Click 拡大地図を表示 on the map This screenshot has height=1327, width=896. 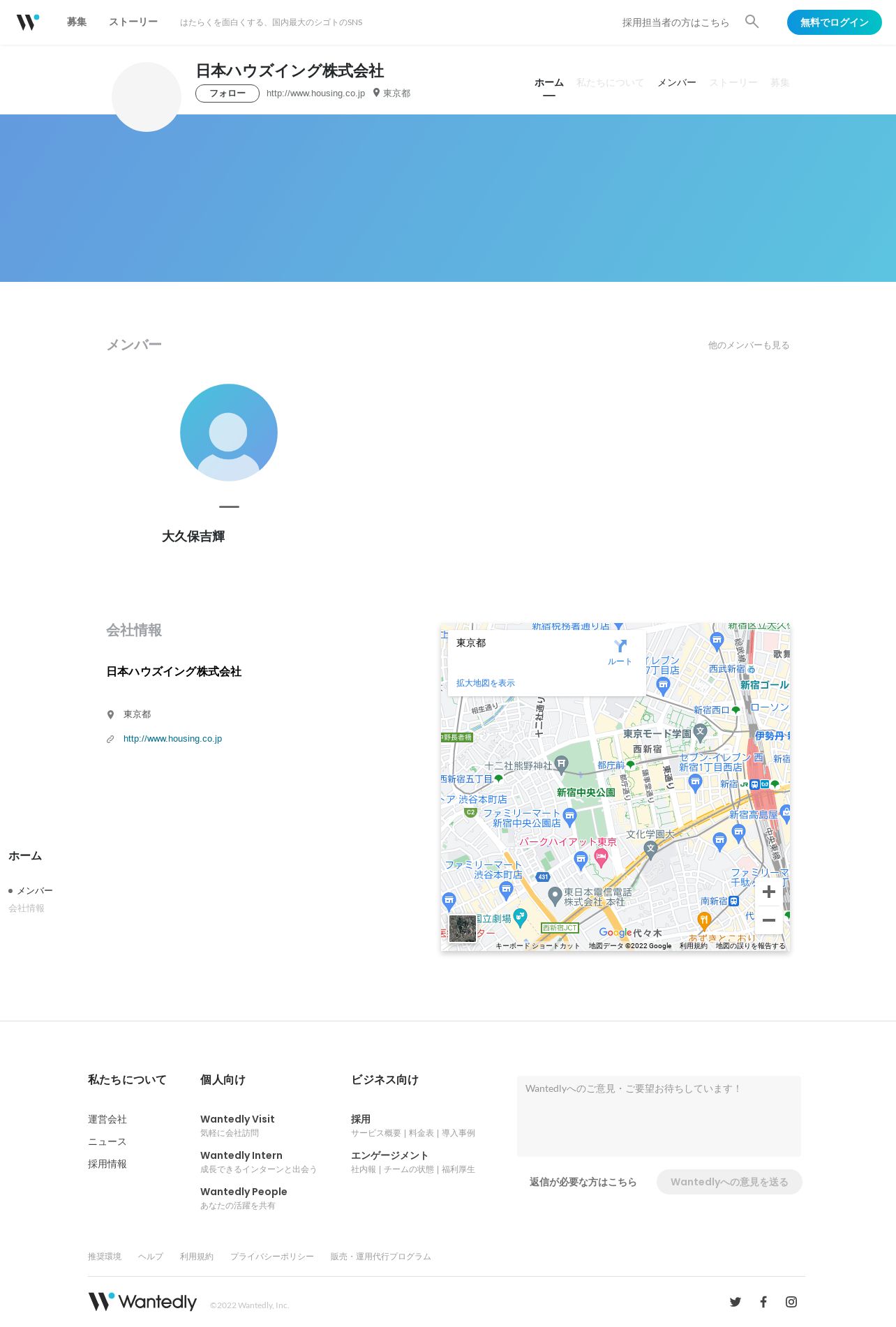[x=486, y=683]
